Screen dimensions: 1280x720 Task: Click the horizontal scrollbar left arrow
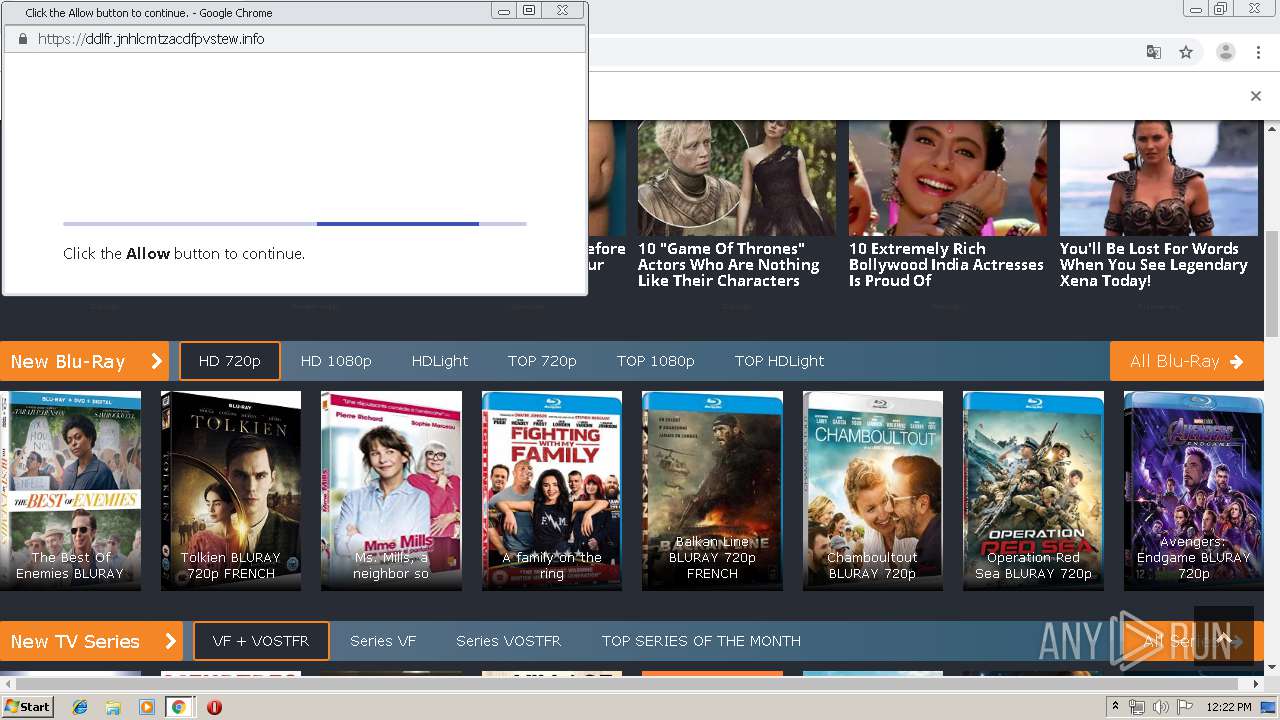tap(8, 684)
